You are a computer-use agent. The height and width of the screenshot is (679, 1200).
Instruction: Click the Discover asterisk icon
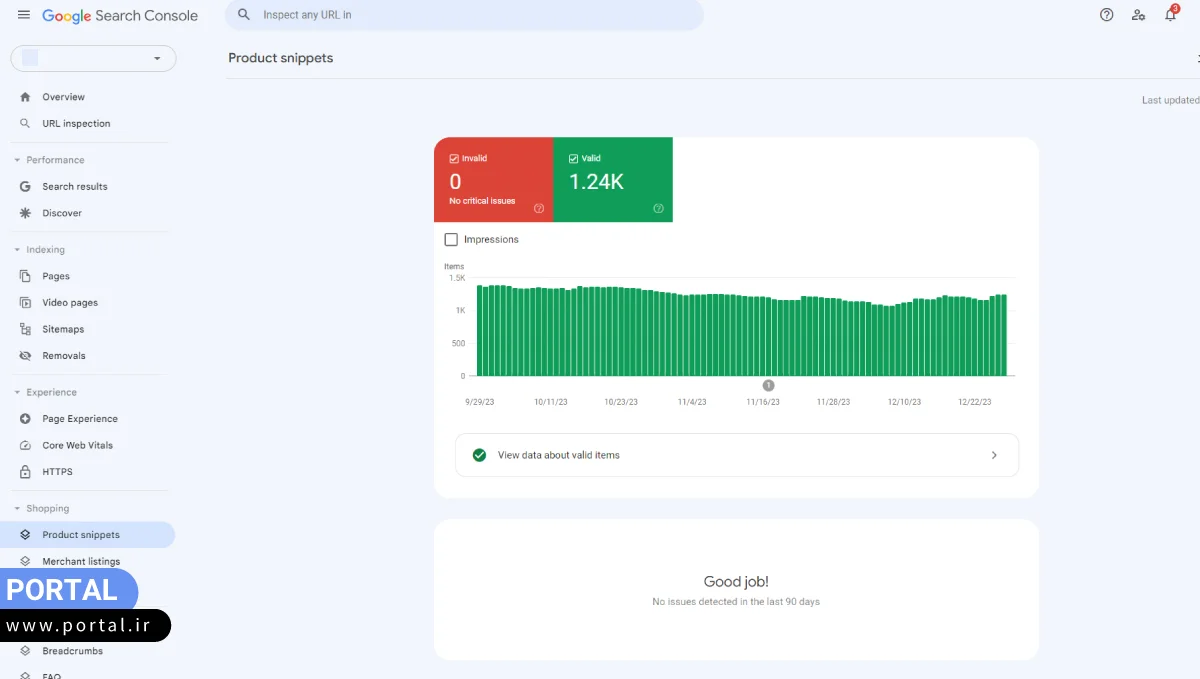pyautogui.click(x=25, y=213)
